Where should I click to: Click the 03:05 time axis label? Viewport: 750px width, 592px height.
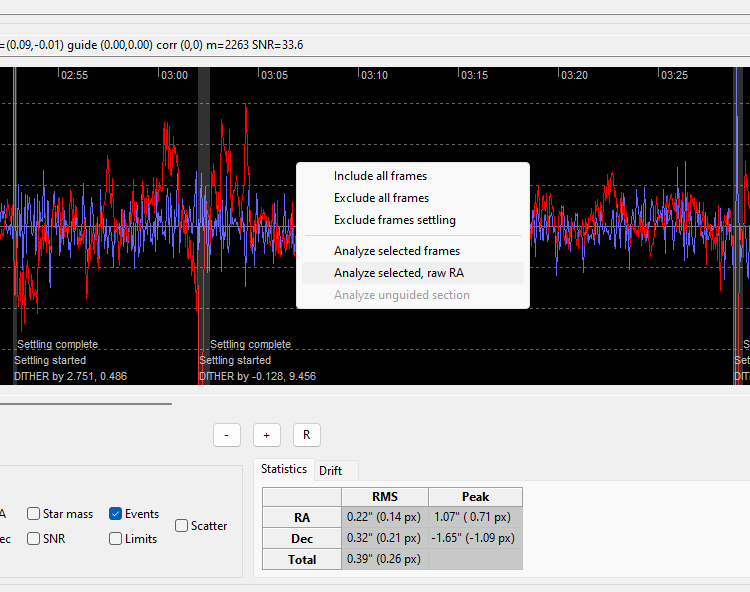tap(275, 75)
